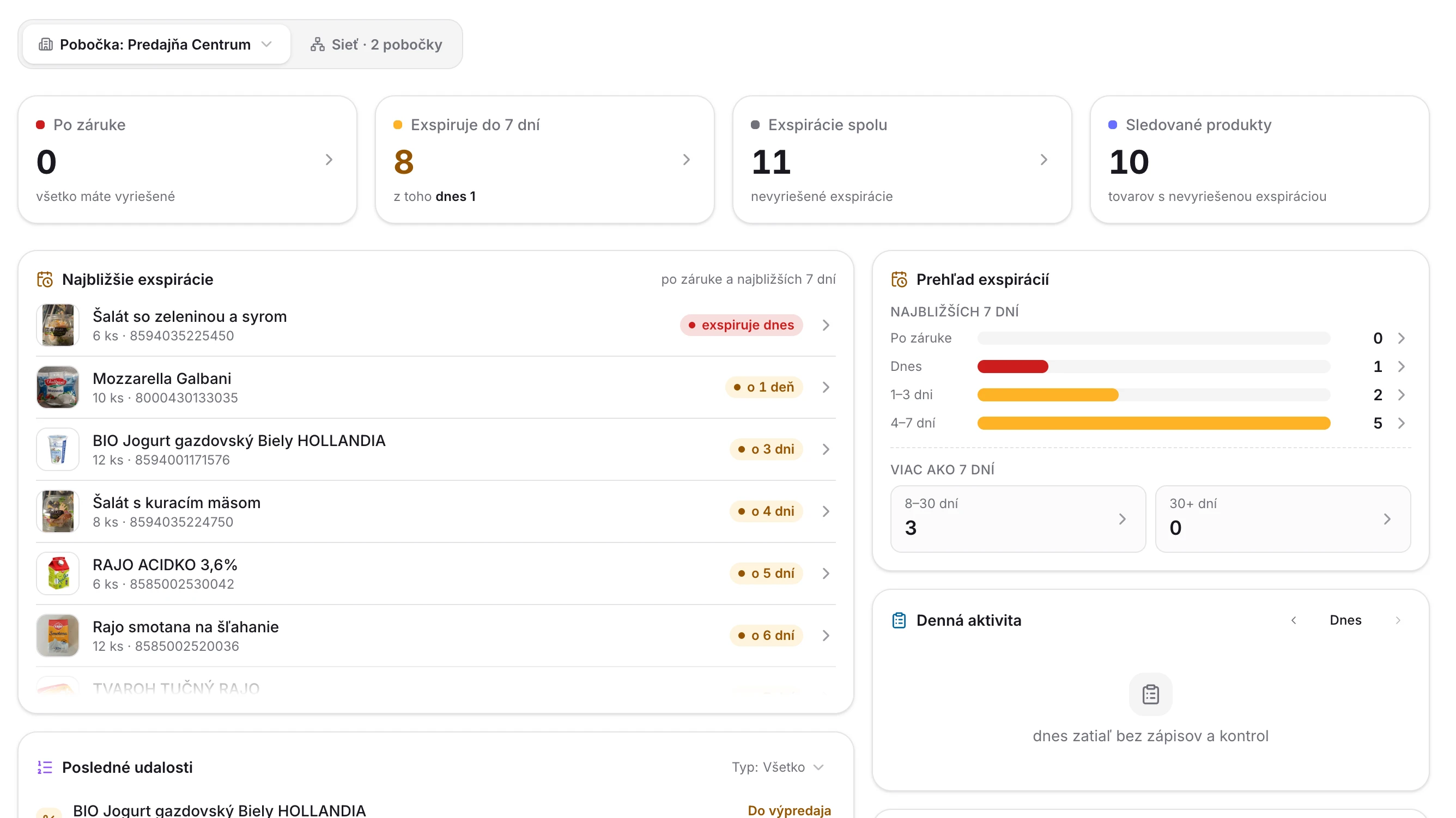Go to previous day in Denná aktivita
This screenshot has height=818, width=1456.
coord(1293,620)
